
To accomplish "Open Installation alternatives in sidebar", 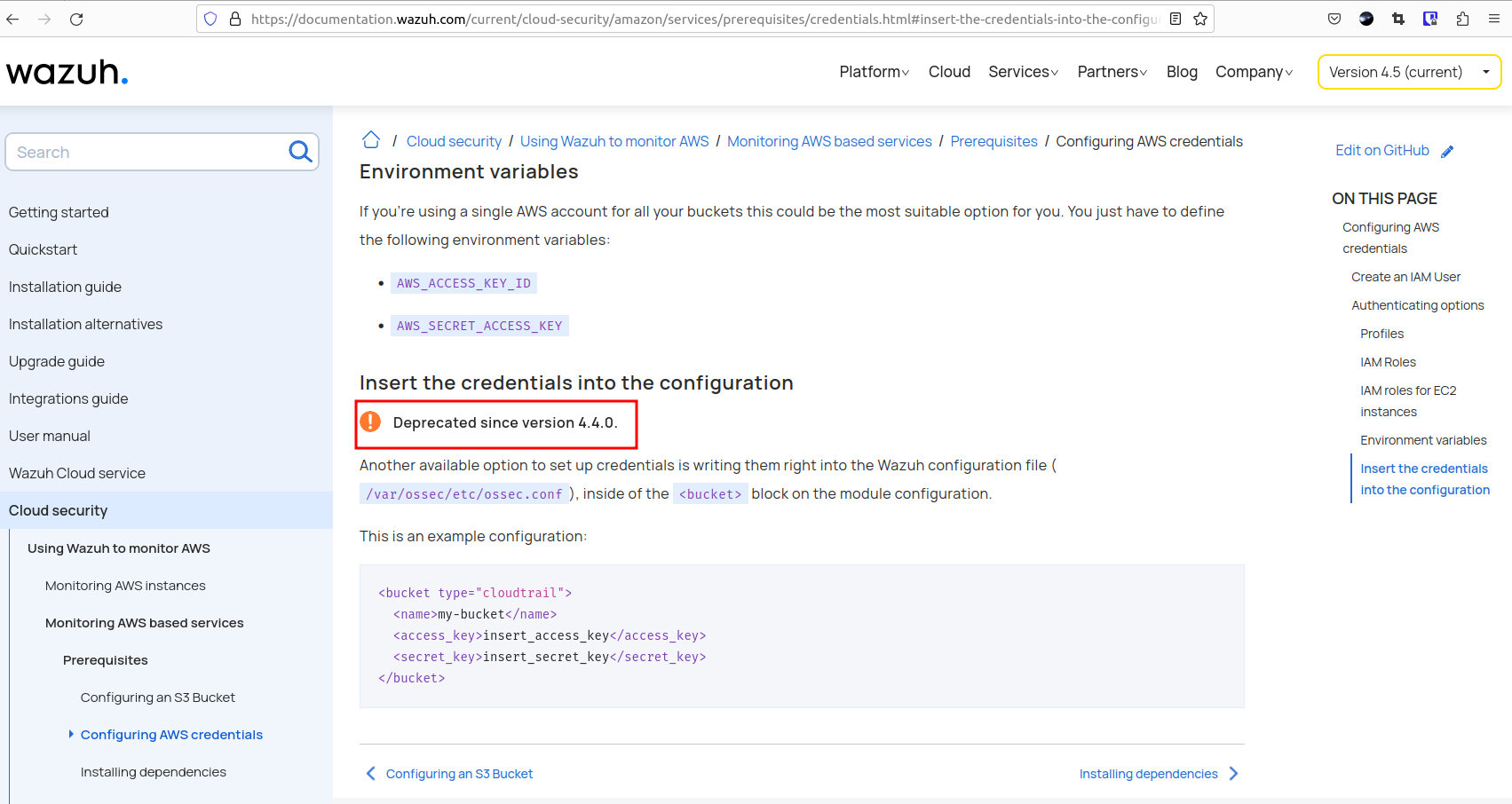I will pos(85,324).
